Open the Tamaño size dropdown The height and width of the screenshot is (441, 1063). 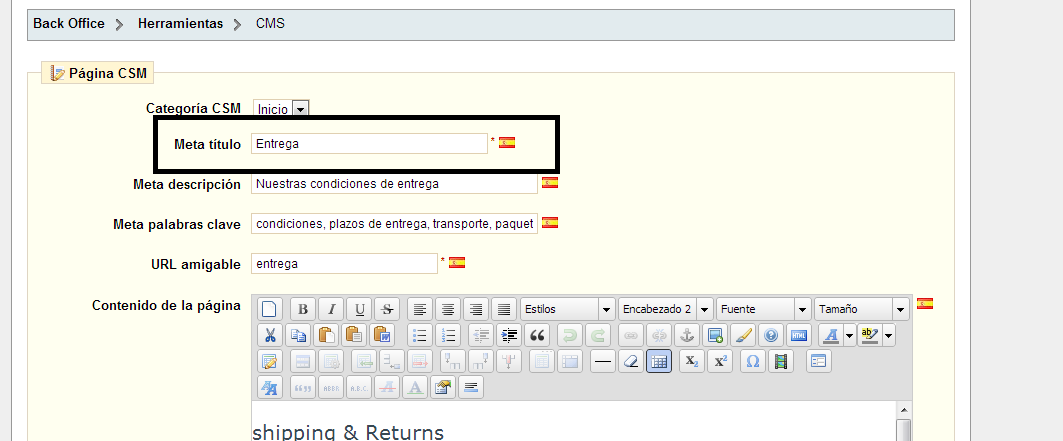[900, 309]
